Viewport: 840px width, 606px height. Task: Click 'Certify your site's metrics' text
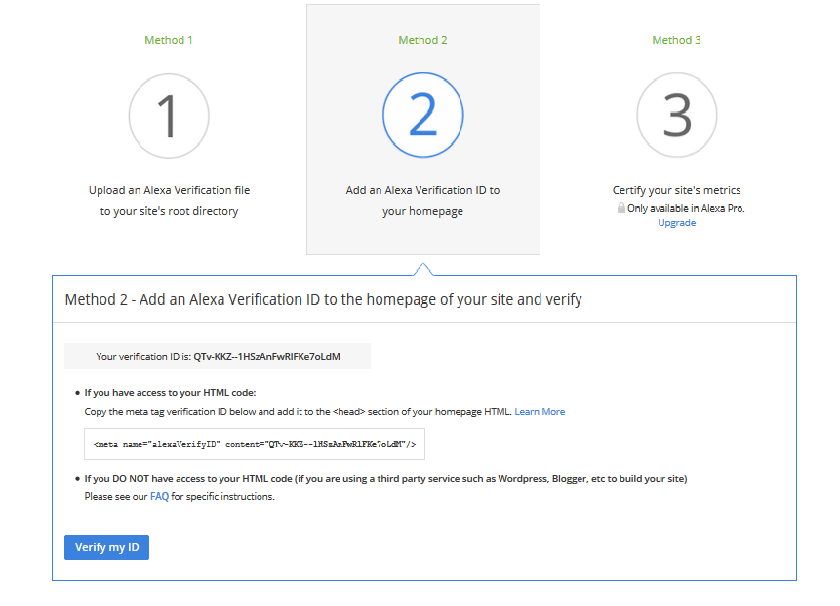click(x=677, y=190)
